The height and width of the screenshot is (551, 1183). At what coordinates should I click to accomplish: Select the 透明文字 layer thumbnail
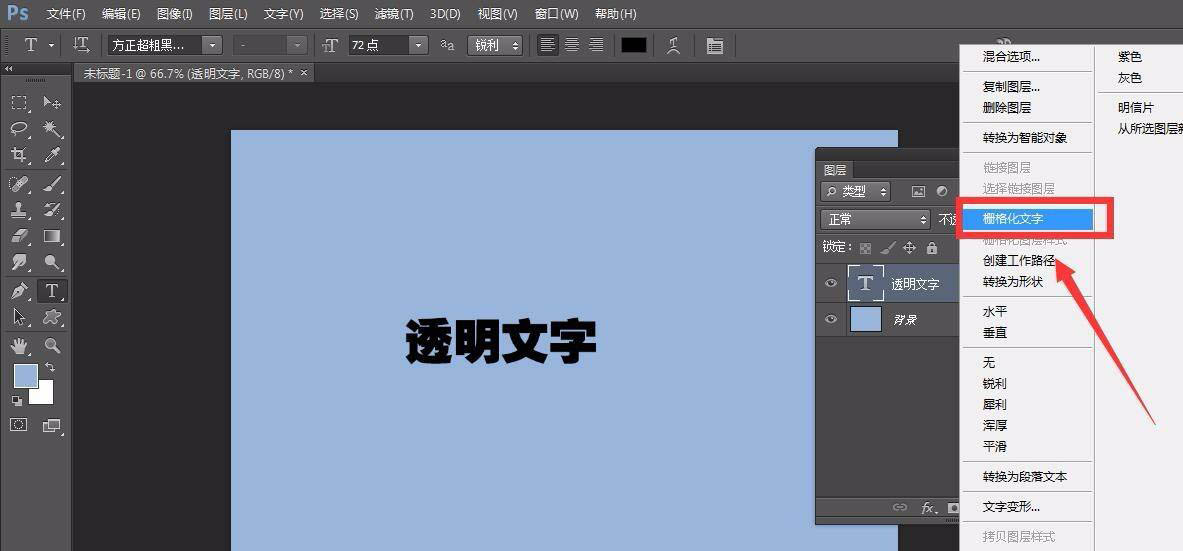pyautogui.click(x=865, y=283)
